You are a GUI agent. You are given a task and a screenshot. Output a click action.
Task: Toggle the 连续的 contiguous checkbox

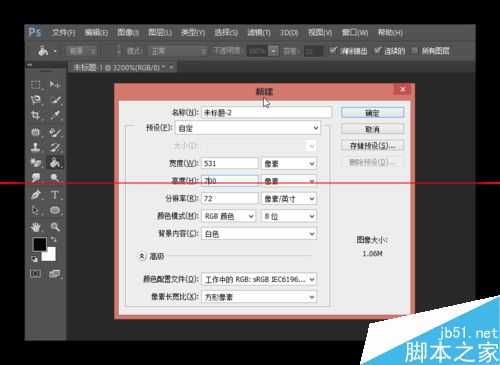(377, 51)
